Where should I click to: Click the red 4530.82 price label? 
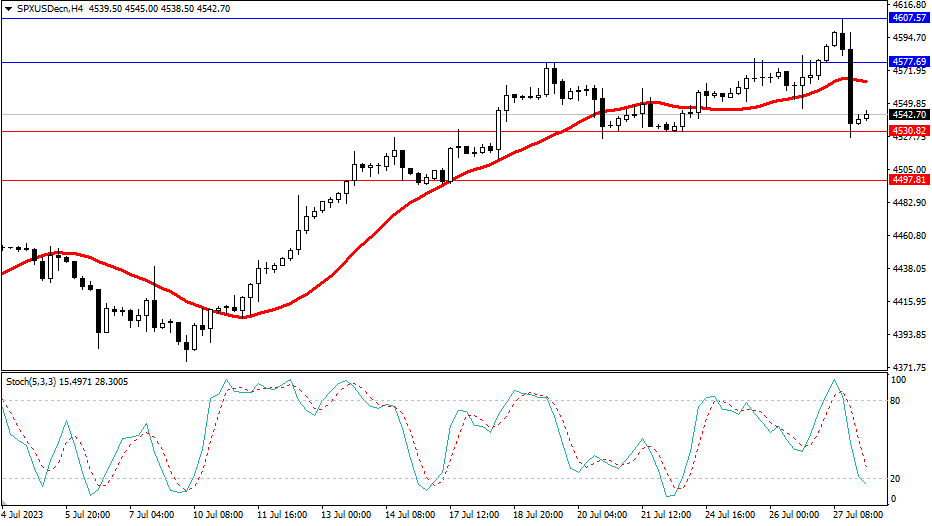909,131
